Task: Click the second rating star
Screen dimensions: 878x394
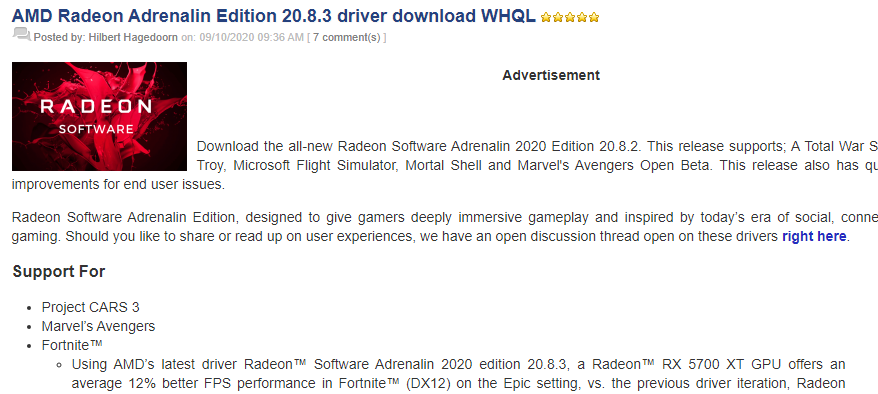Action: (x=558, y=17)
